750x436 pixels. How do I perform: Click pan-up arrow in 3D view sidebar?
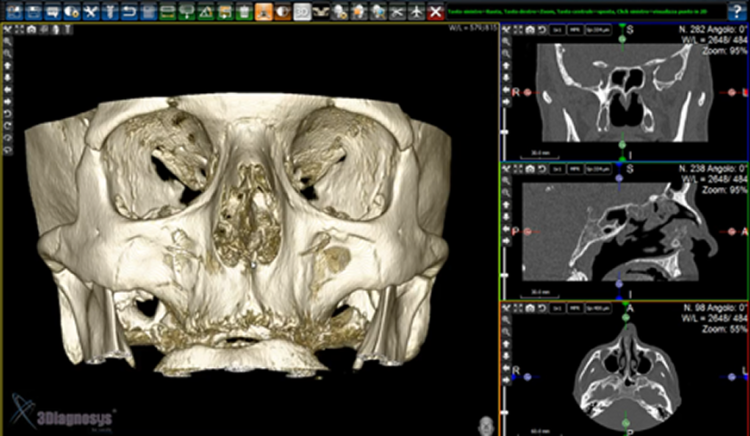pyautogui.click(x=8, y=65)
